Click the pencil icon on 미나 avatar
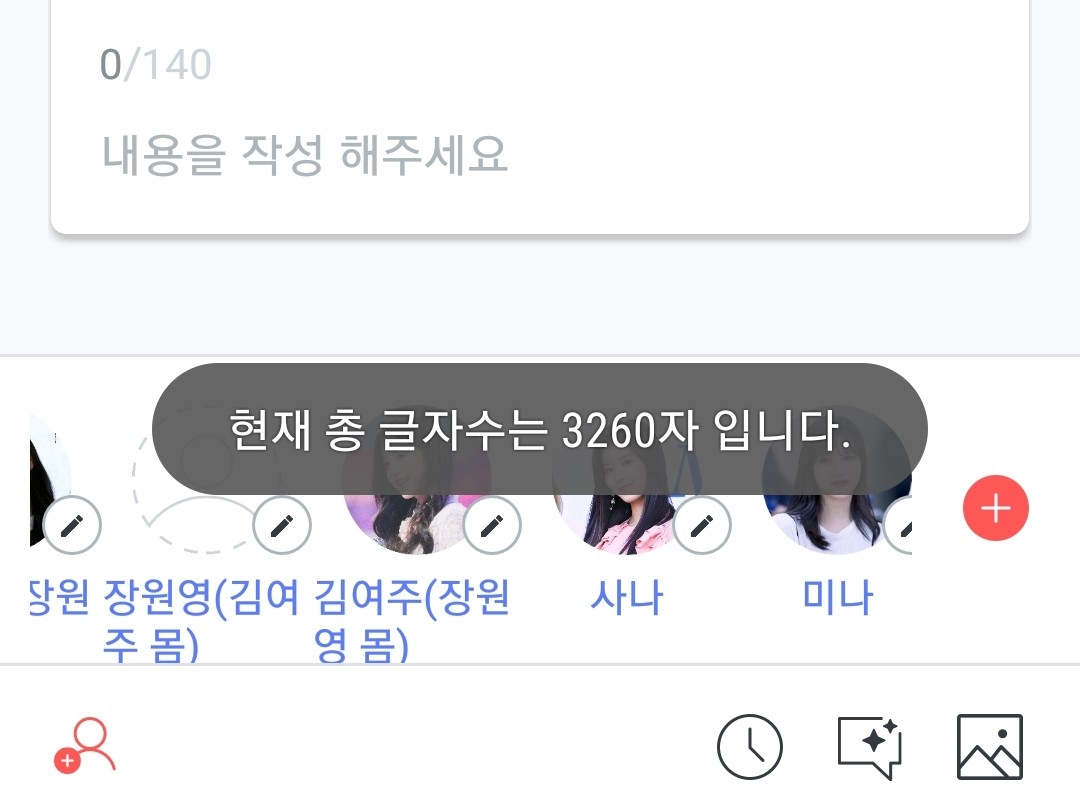The image size is (1080, 810). [899, 526]
